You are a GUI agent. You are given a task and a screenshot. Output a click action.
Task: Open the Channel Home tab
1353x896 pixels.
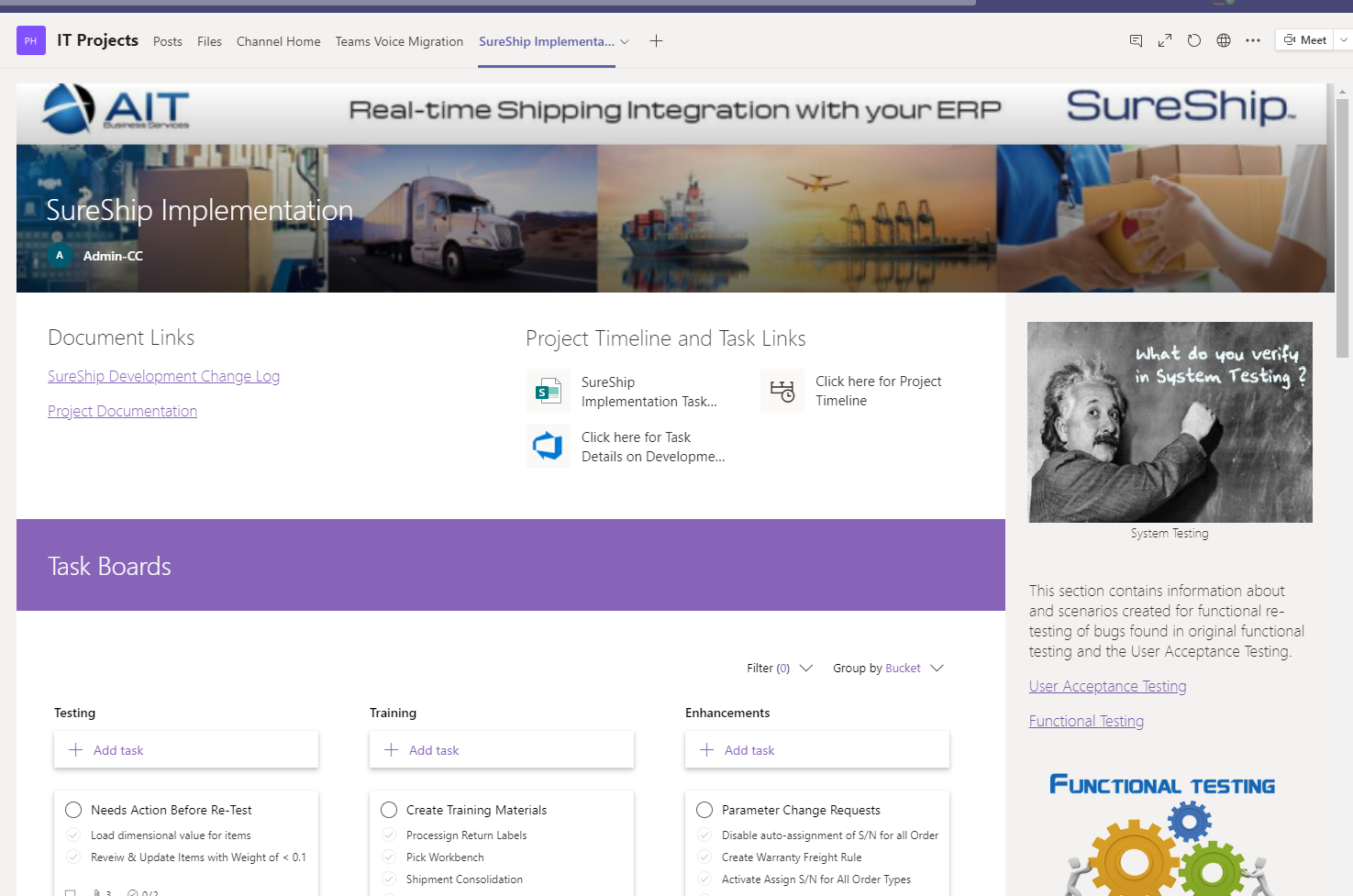(279, 41)
